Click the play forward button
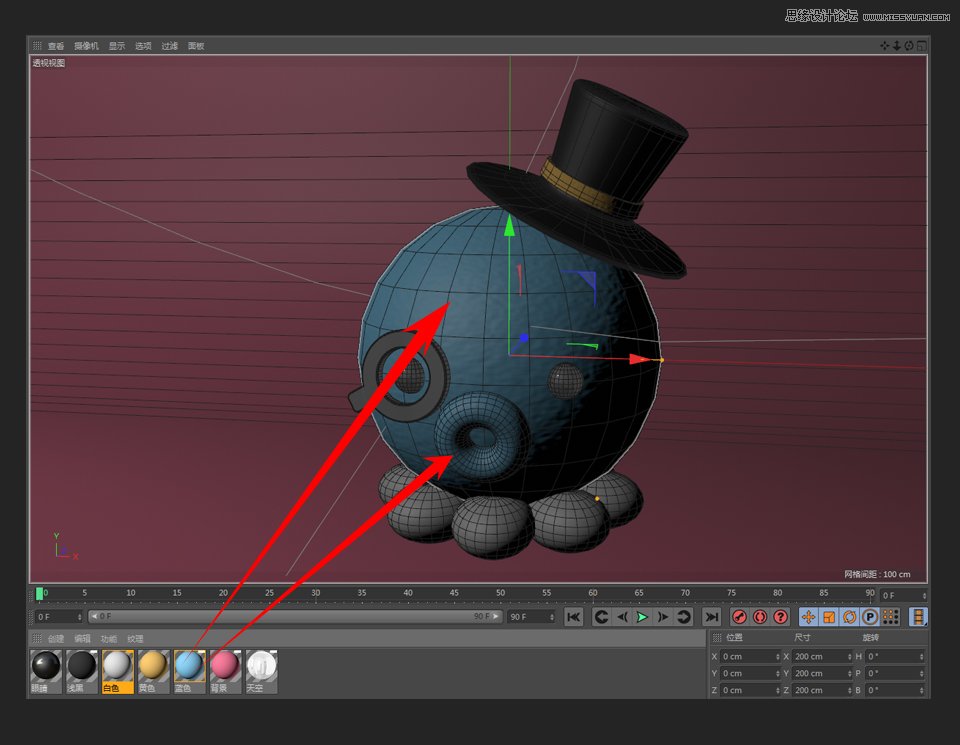 pyautogui.click(x=642, y=617)
